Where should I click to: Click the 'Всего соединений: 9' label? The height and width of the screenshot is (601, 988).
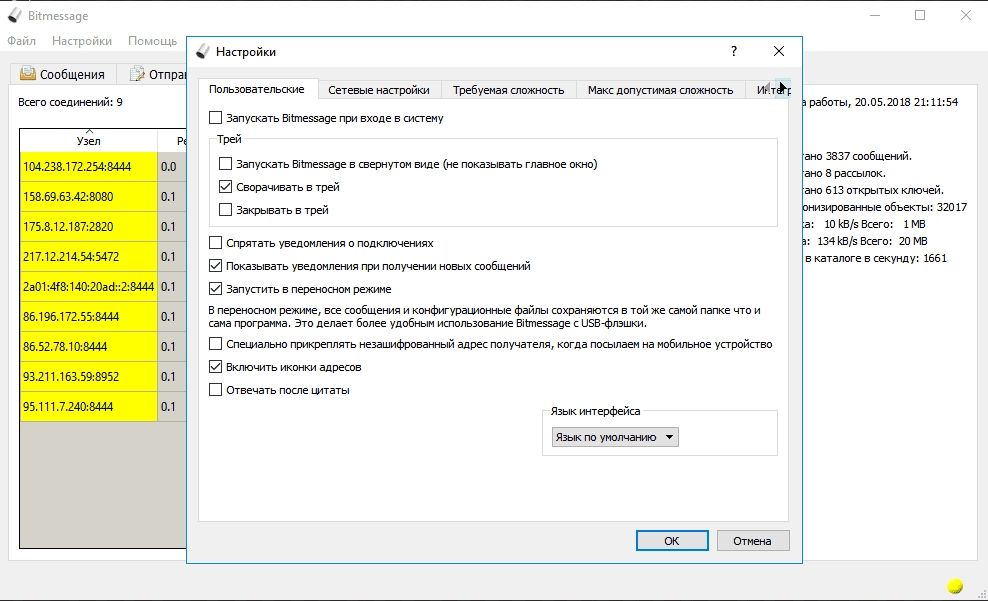[70, 102]
